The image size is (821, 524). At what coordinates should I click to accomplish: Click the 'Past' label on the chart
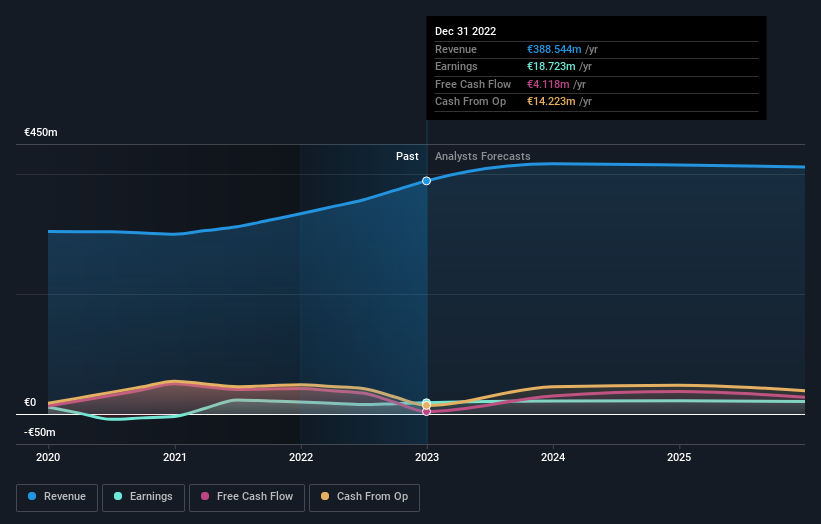click(x=407, y=157)
